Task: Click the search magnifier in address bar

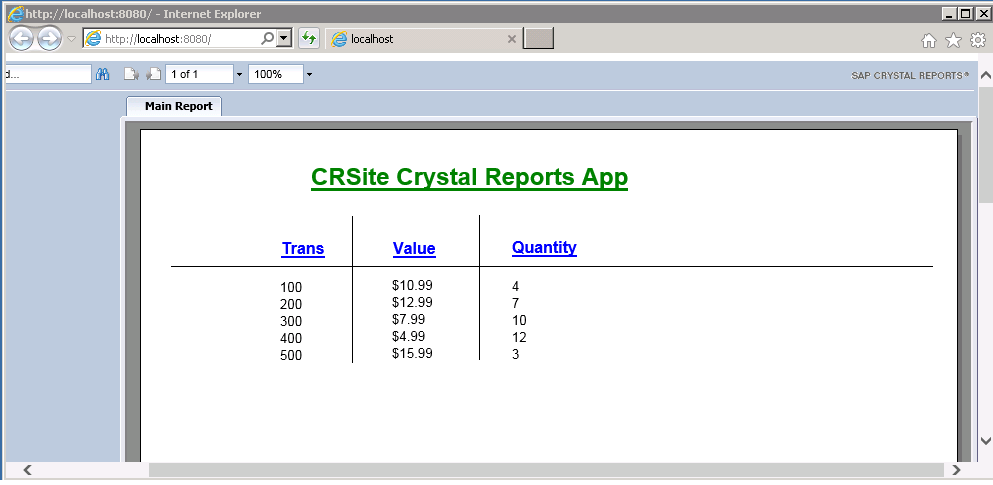Action: [x=268, y=38]
